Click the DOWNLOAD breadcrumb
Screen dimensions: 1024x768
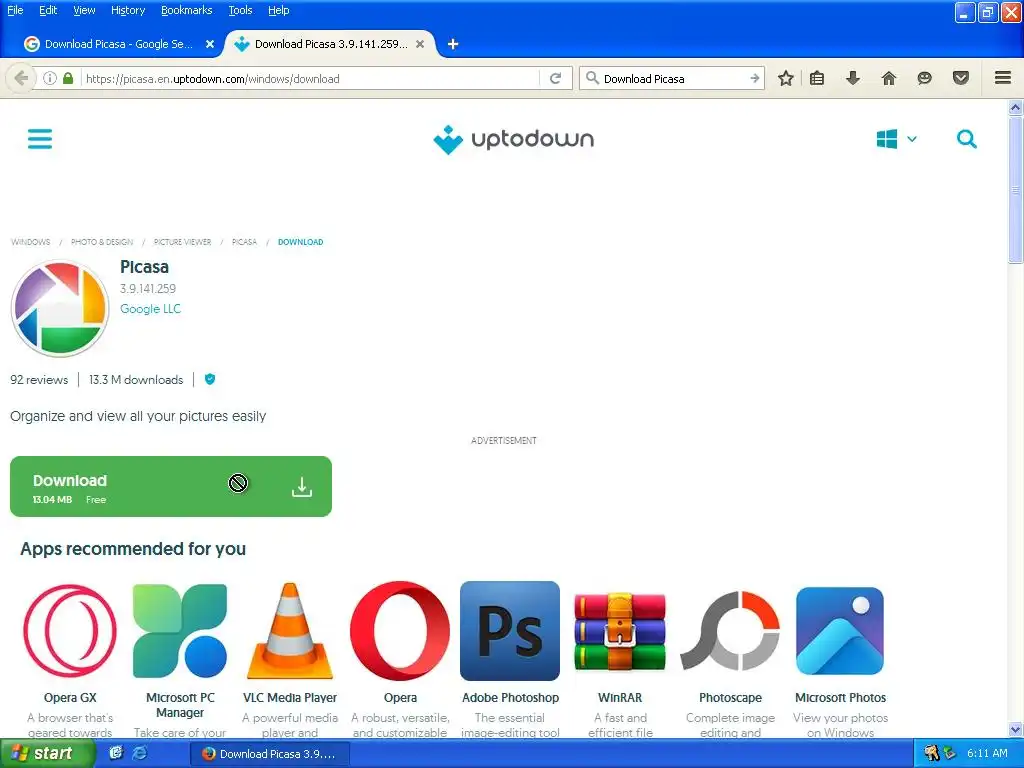click(300, 242)
